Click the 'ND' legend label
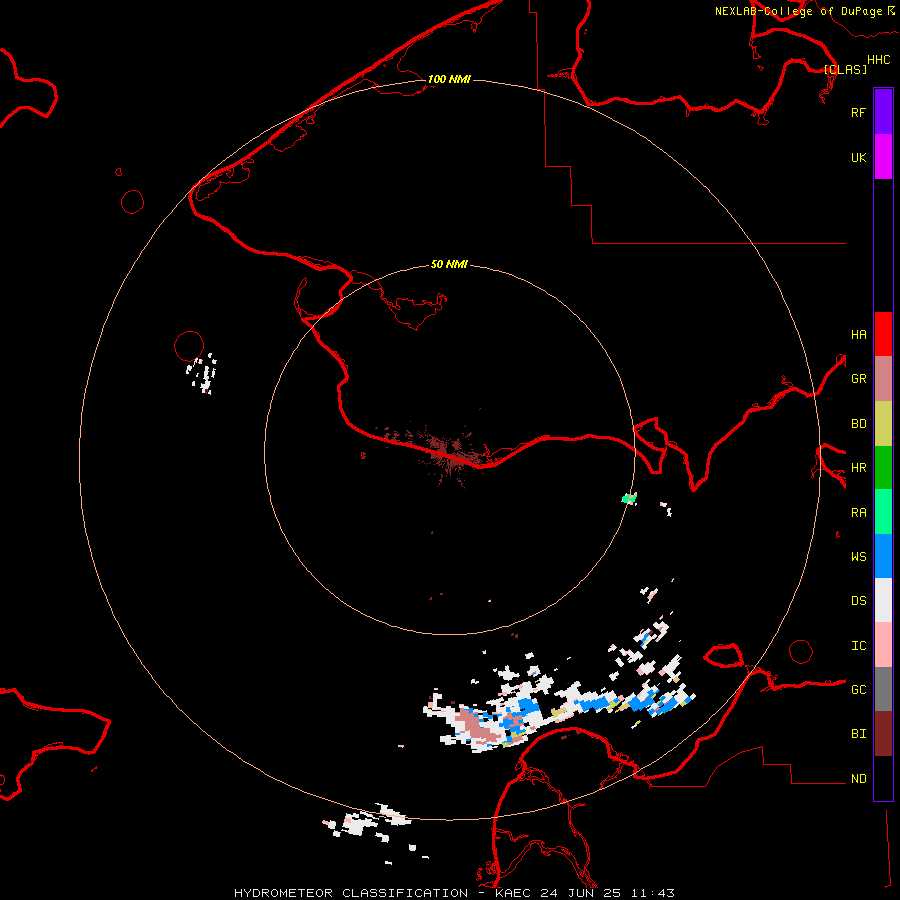The height and width of the screenshot is (900, 900). [x=858, y=778]
